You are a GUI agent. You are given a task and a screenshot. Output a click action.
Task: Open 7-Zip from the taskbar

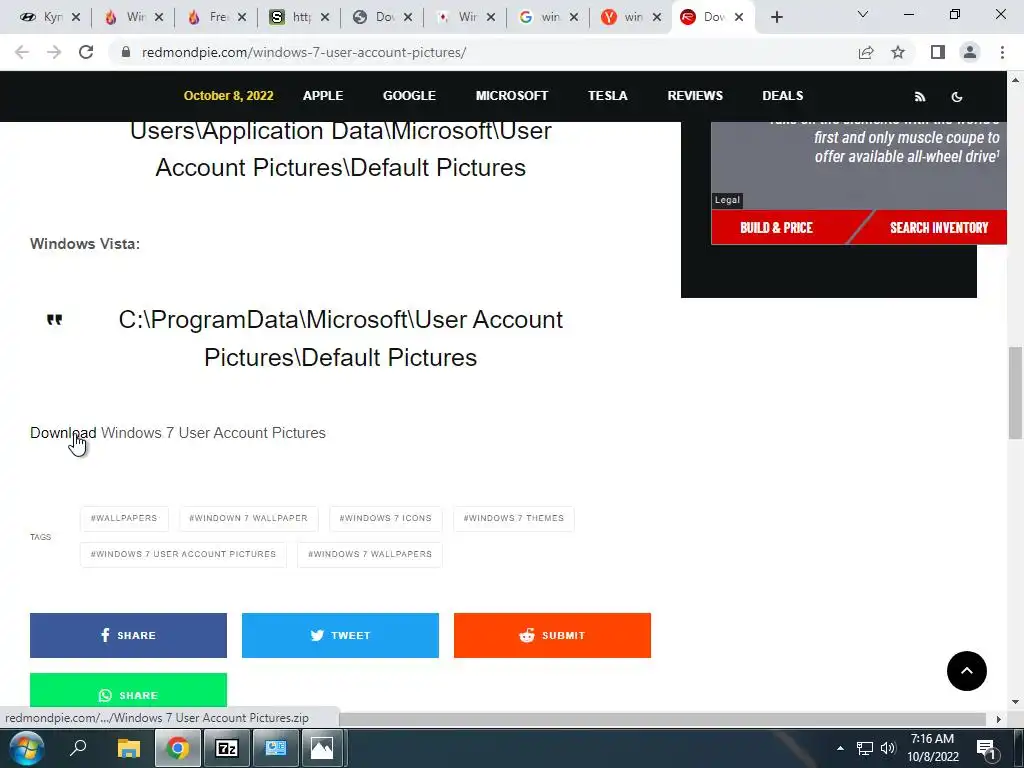coord(227,748)
